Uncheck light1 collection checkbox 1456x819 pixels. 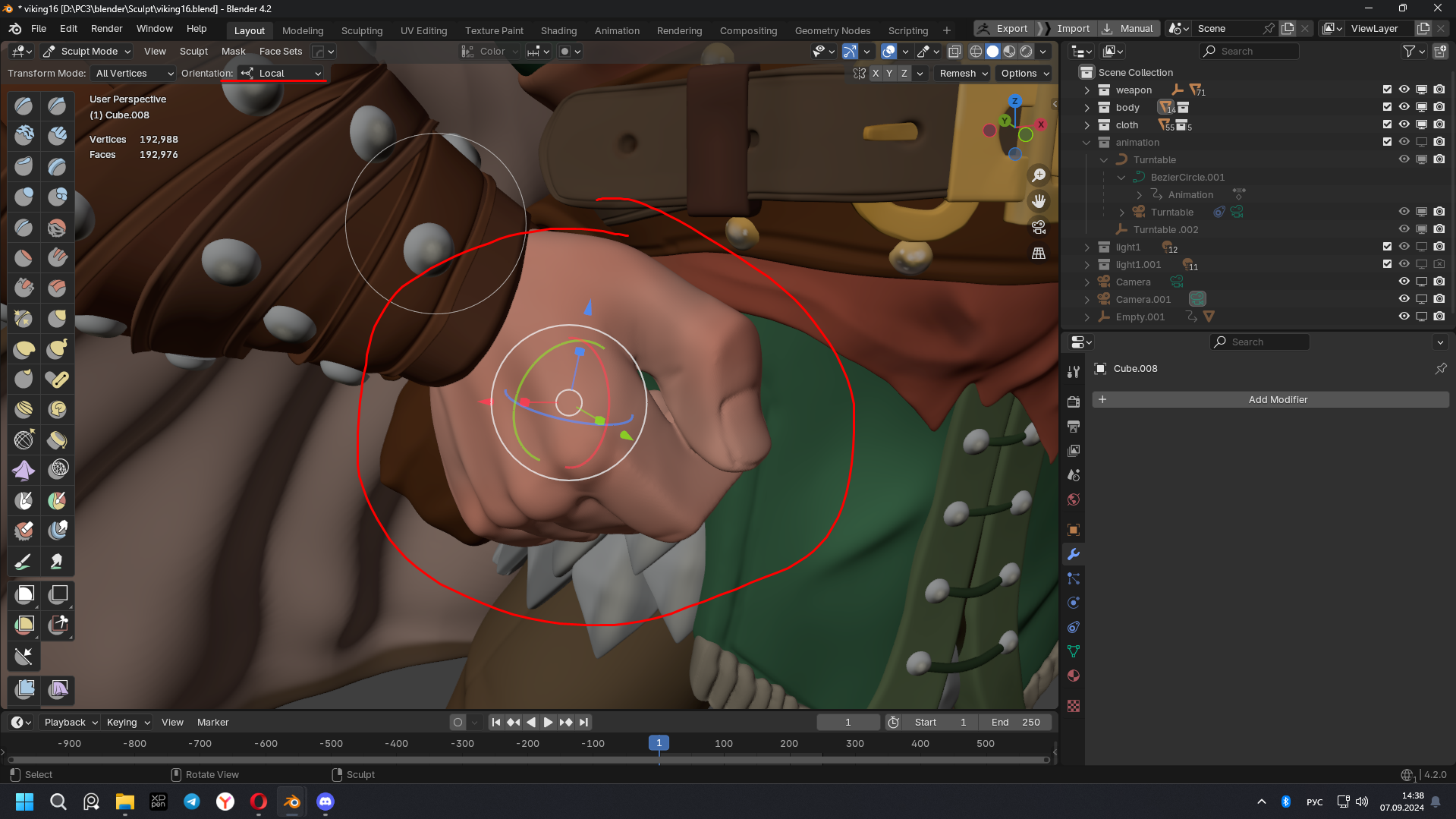pos(1387,247)
